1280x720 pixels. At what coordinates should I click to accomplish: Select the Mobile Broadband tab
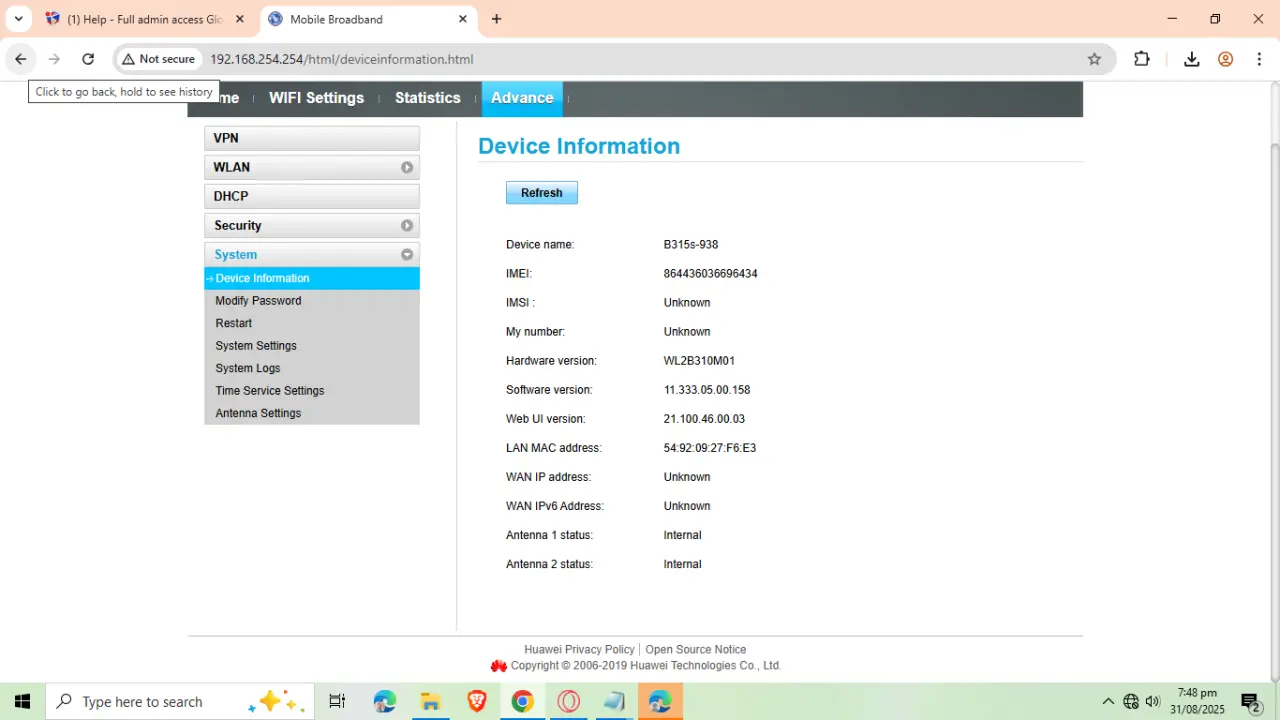(x=368, y=19)
